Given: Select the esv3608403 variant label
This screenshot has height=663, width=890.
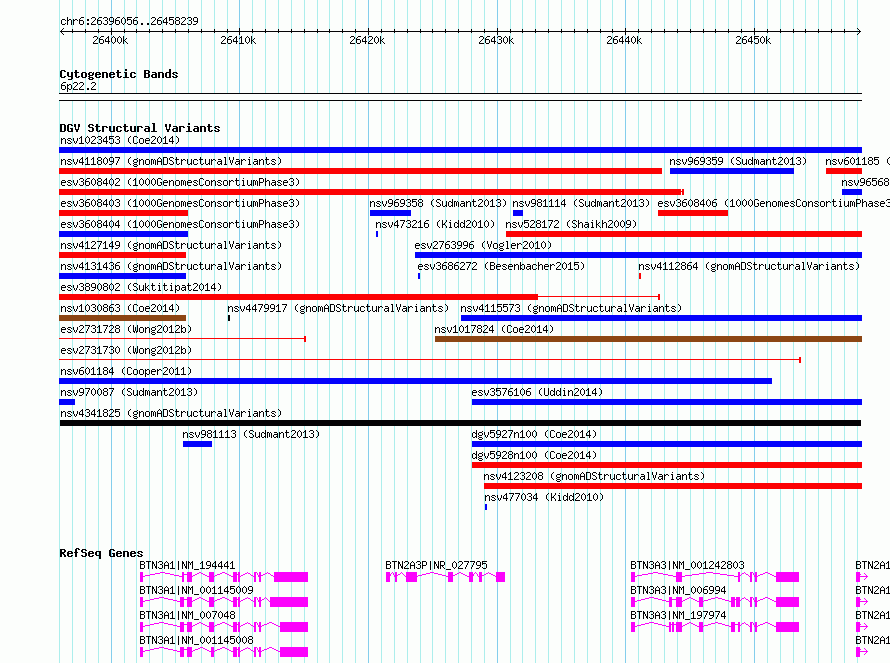Looking at the screenshot, I should 180,203.
